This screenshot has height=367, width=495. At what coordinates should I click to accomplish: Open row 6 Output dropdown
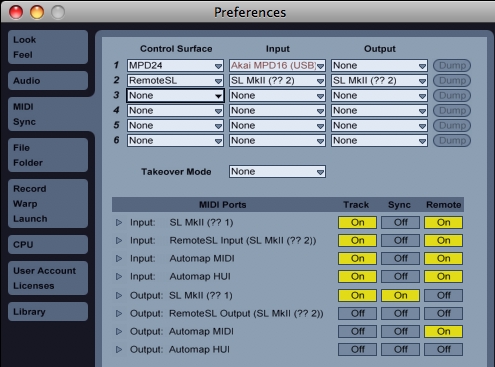(379, 140)
